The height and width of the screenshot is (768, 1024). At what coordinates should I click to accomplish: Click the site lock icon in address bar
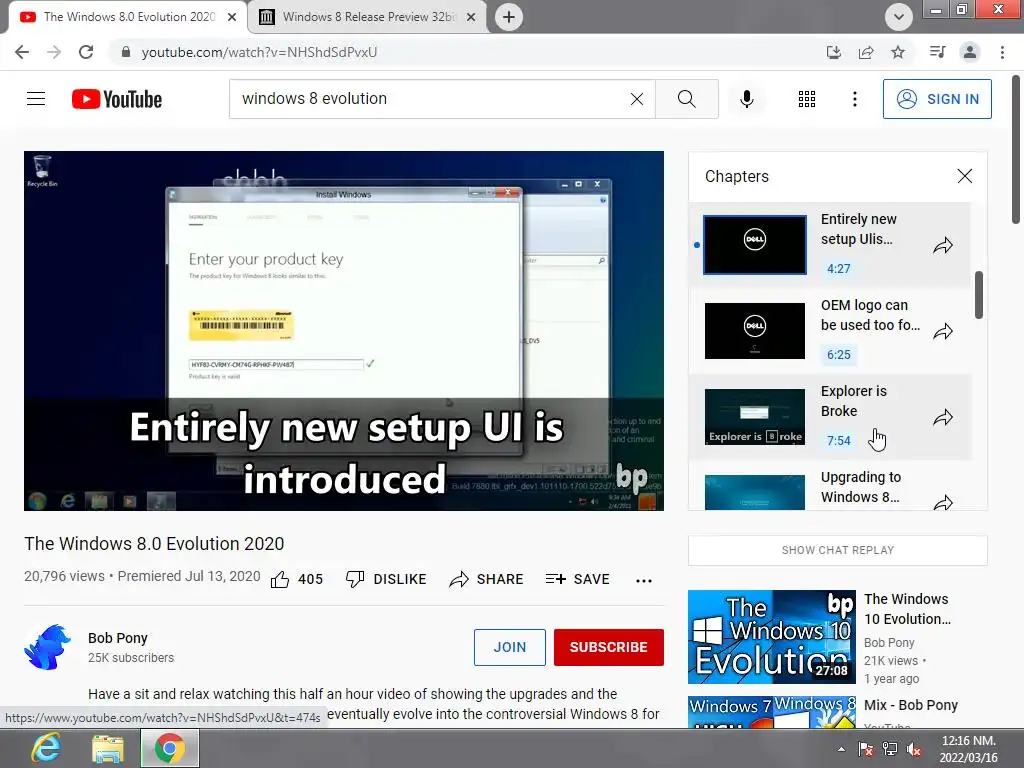pos(125,52)
